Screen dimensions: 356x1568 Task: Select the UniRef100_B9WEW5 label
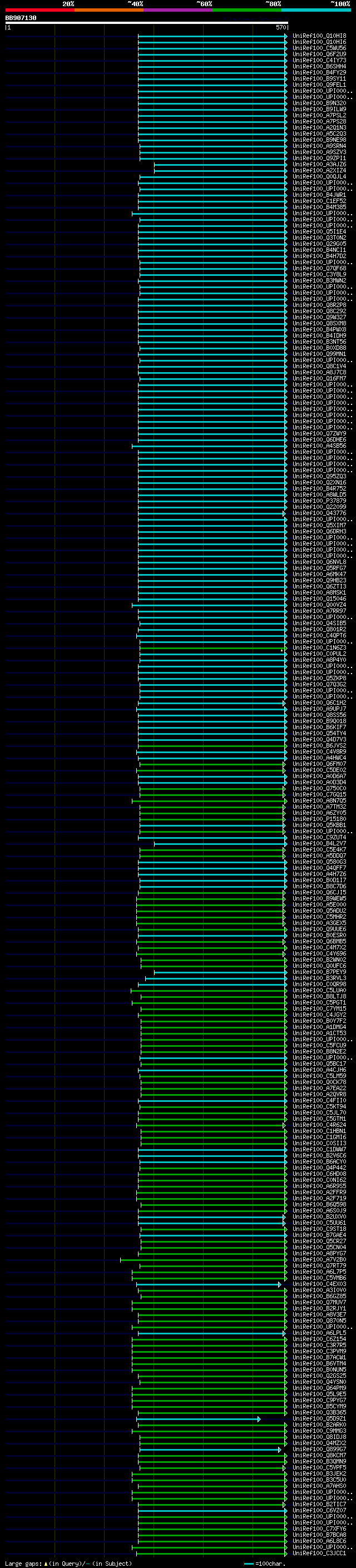tap(319, 898)
